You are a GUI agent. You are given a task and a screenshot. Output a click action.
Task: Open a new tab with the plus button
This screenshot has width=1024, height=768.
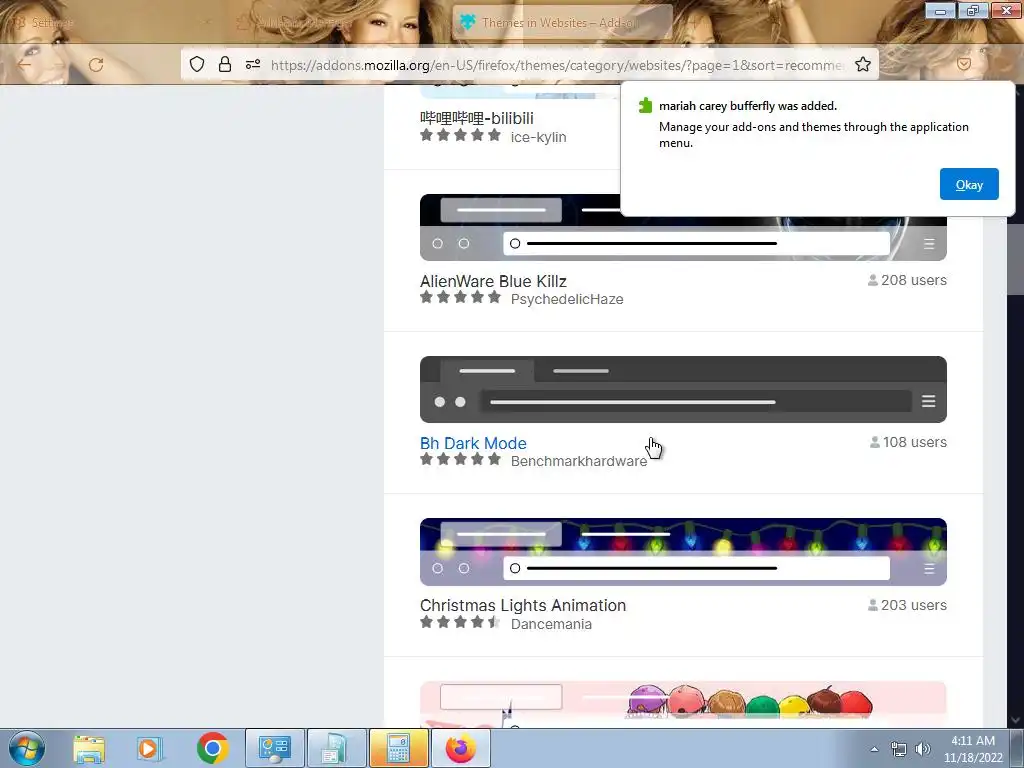coord(693,22)
